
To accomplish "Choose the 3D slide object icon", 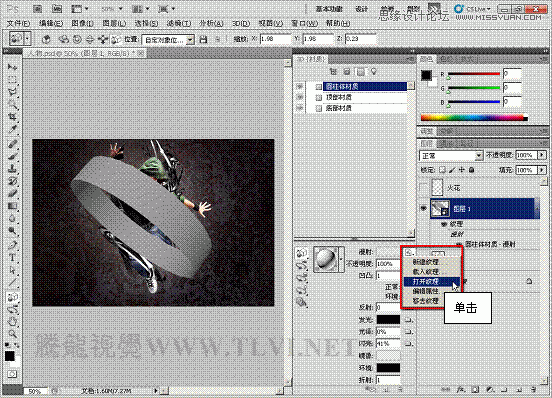I will [x=103, y=39].
